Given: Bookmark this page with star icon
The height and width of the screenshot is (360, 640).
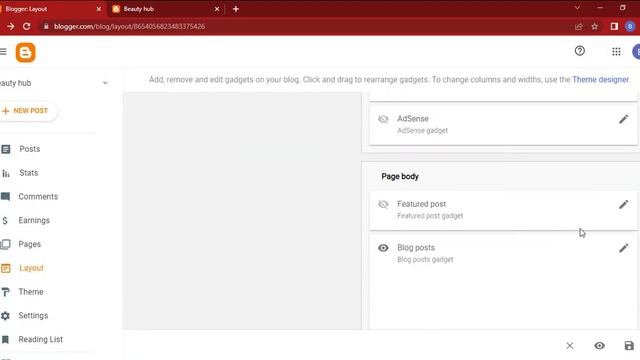Looking at the screenshot, I should pyautogui.click(x=595, y=27).
